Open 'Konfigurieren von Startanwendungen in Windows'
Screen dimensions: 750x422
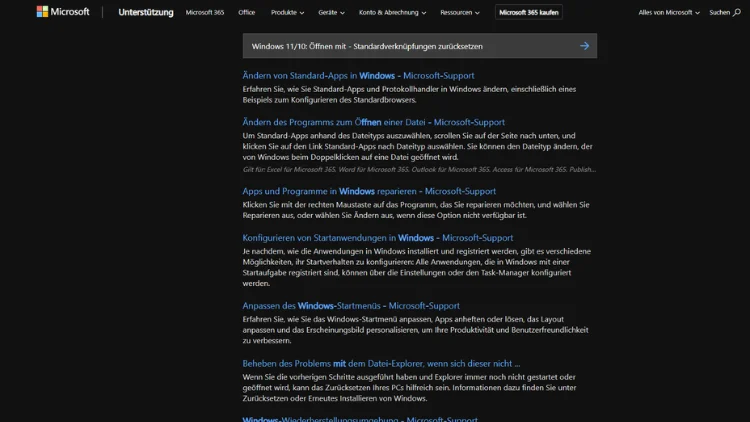point(377,237)
